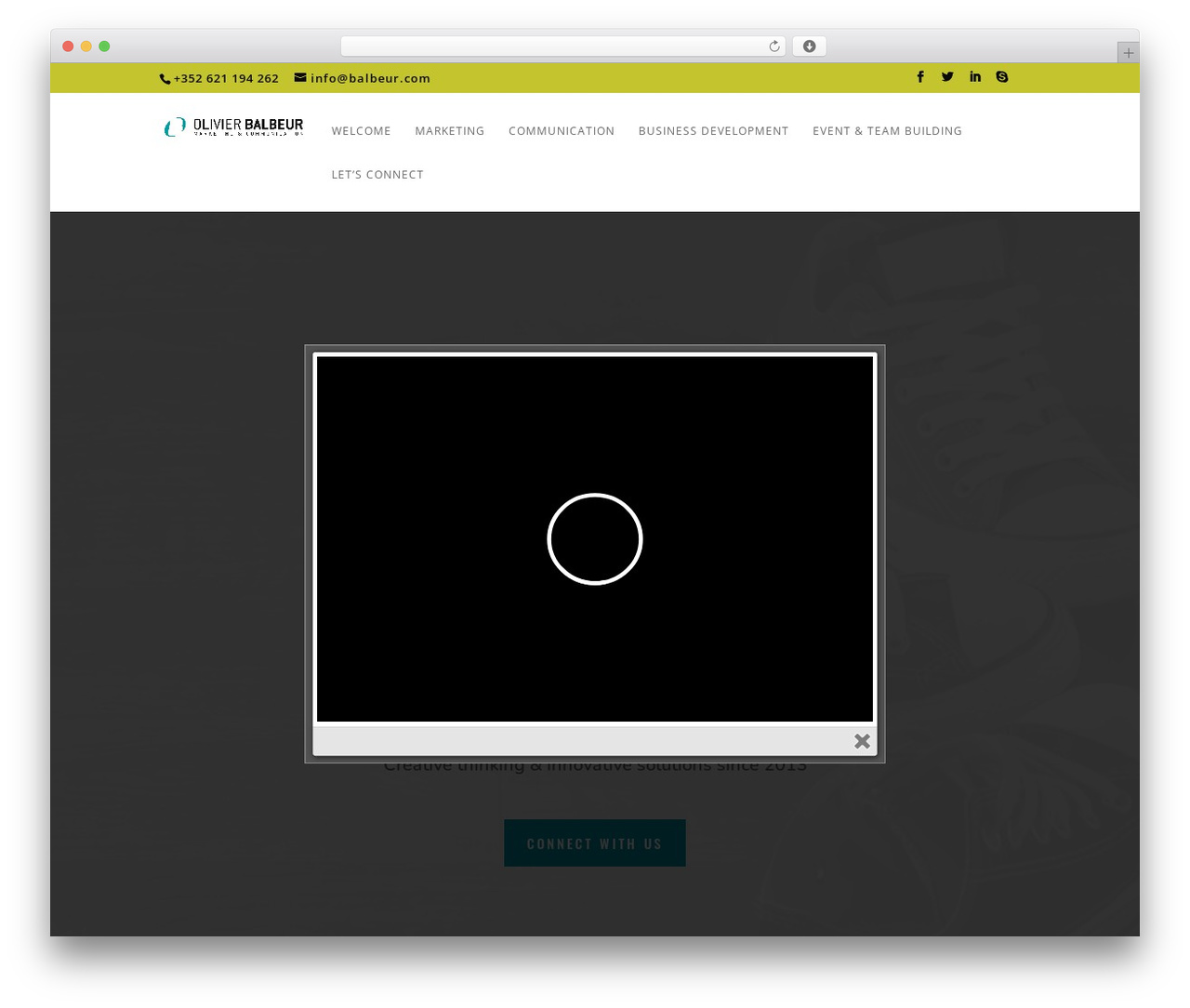Click the phone number +352 621 194 262

coord(226,79)
